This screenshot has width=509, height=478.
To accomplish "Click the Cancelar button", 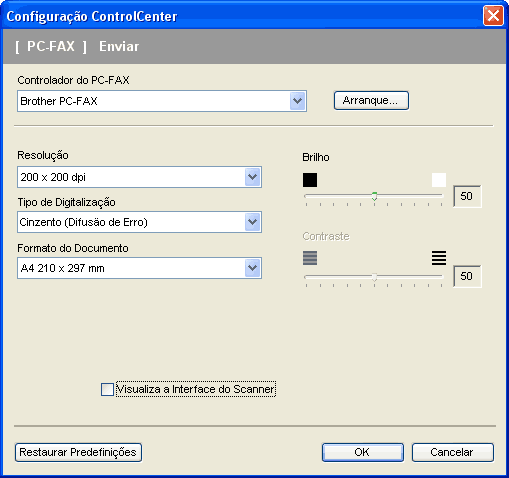I will 453,452.
